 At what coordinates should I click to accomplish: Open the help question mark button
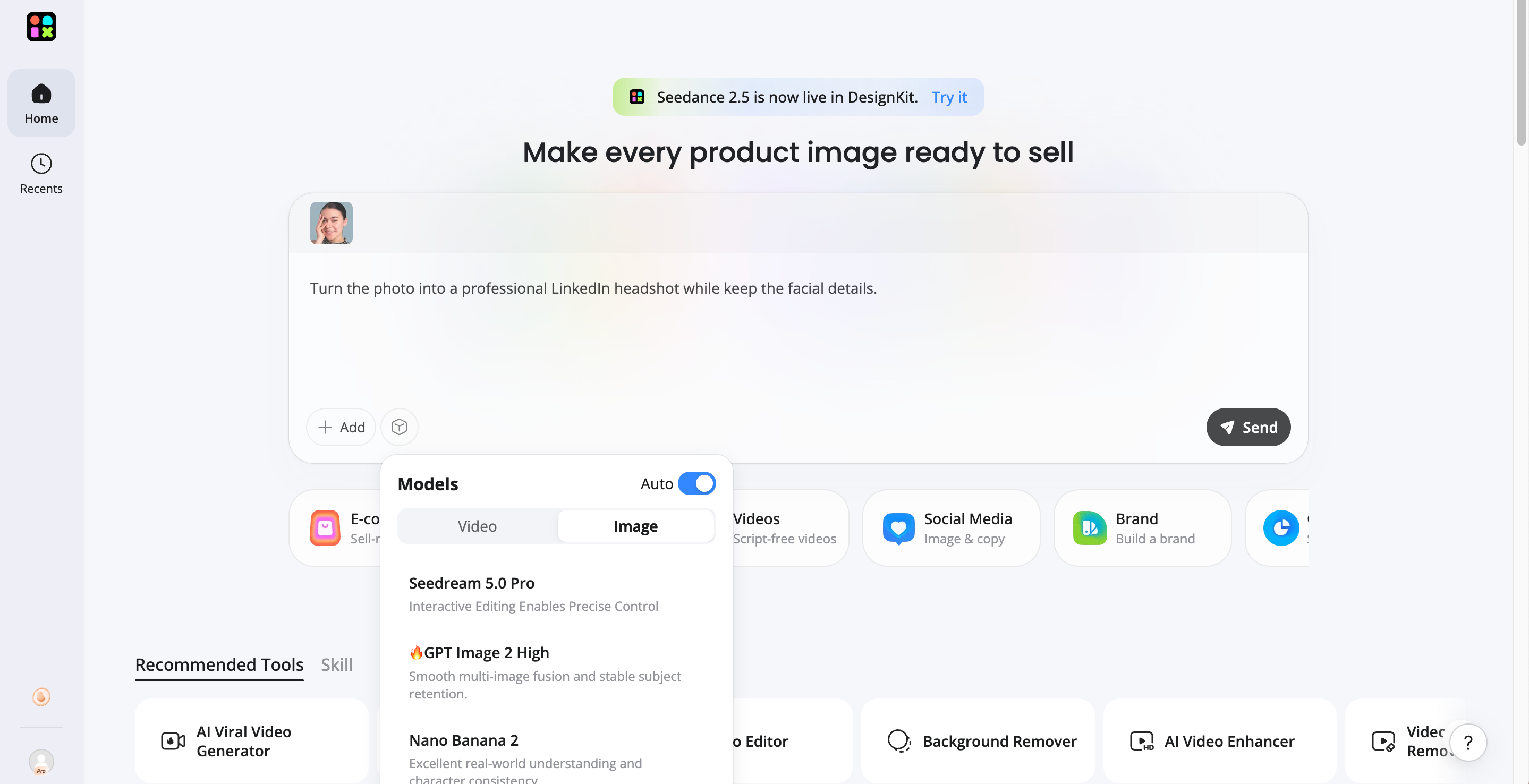[x=1468, y=743]
